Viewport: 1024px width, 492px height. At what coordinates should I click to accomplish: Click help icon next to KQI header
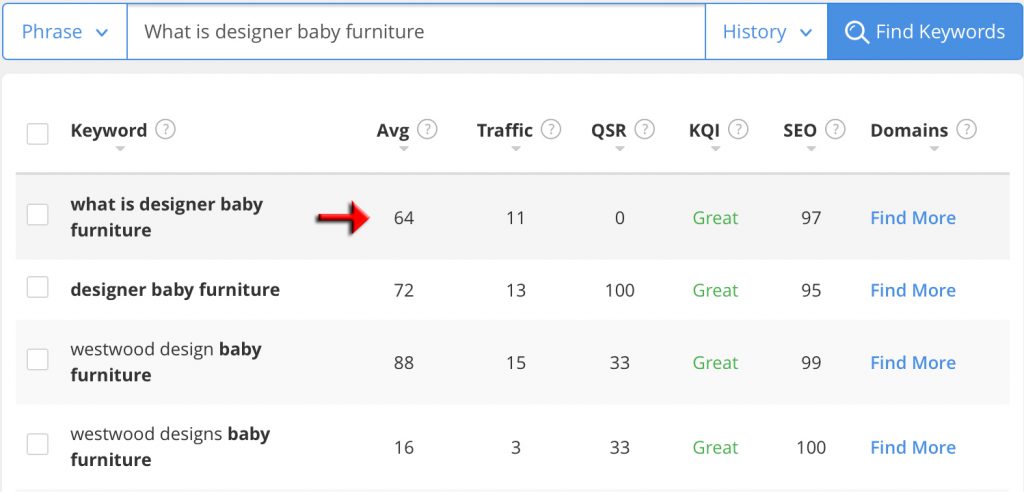coord(738,129)
